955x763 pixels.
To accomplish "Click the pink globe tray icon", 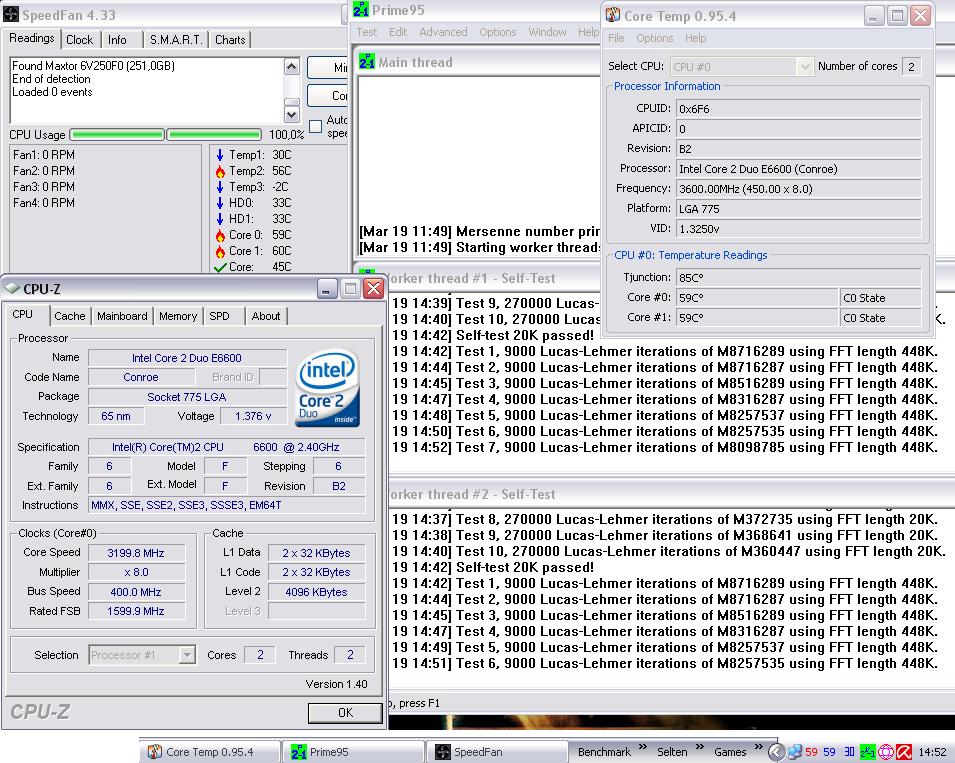I will point(886,752).
